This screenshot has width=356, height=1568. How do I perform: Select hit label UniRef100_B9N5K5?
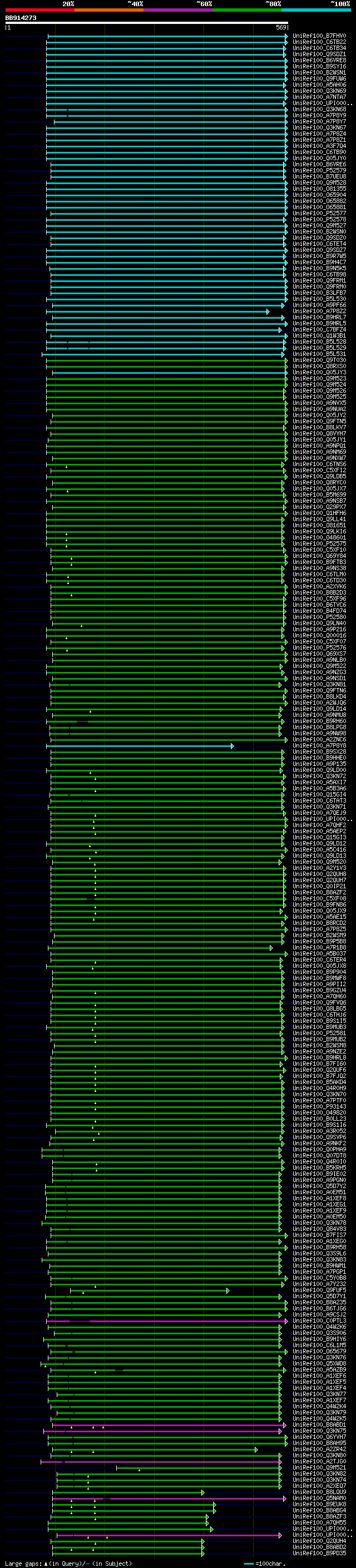click(x=319, y=269)
